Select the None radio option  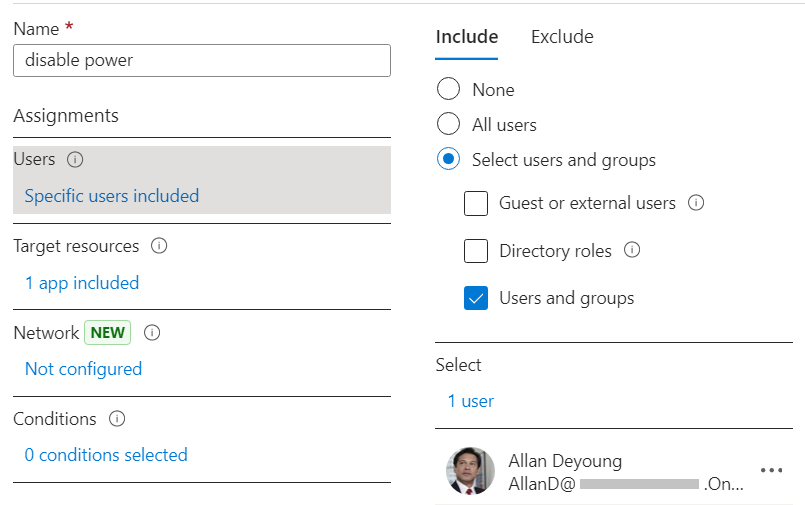(x=448, y=89)
